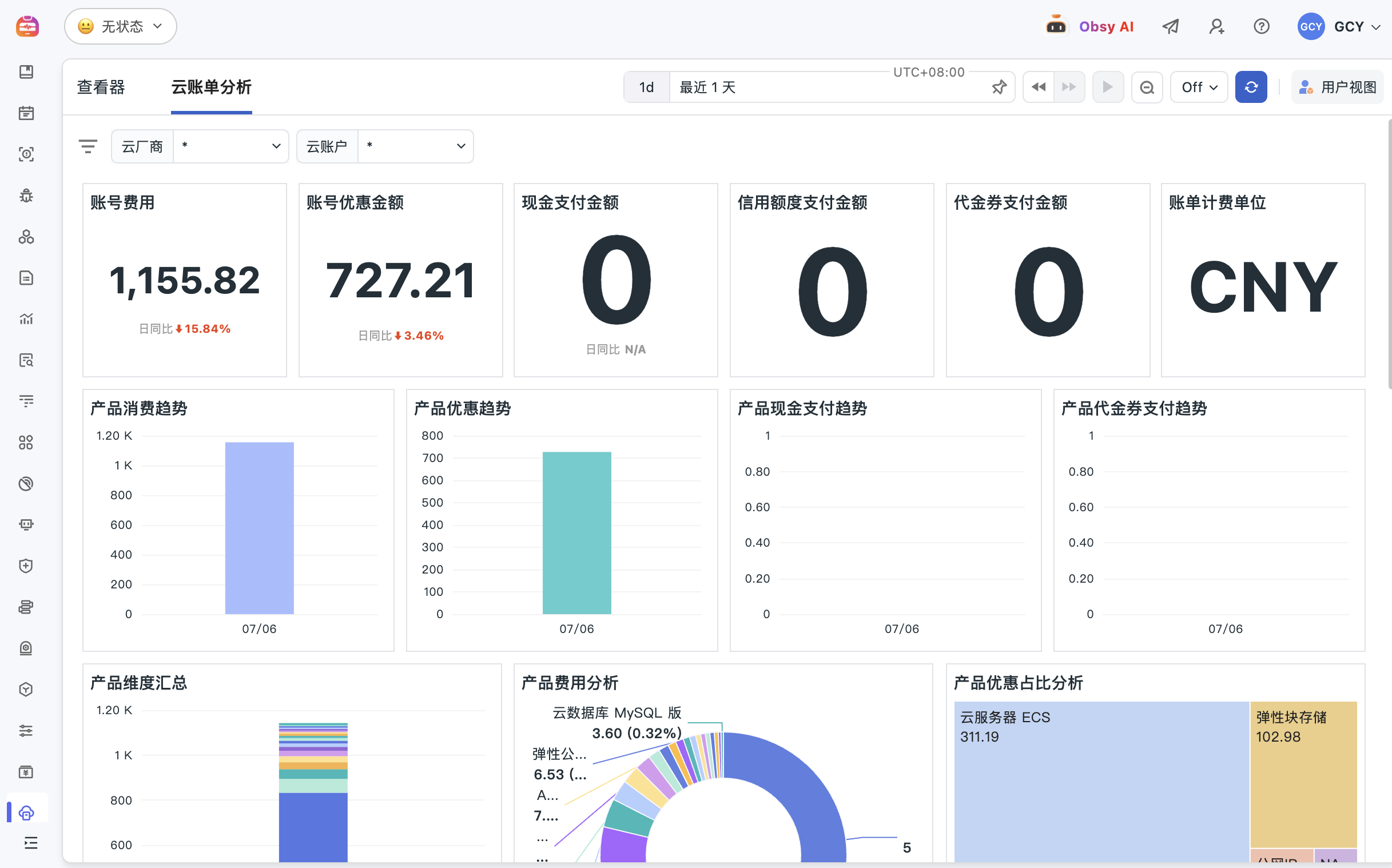Click the 产品消费趋势 purple bar
The height and width of the screenshot is (868, 1392).
[x=260, y=528]
